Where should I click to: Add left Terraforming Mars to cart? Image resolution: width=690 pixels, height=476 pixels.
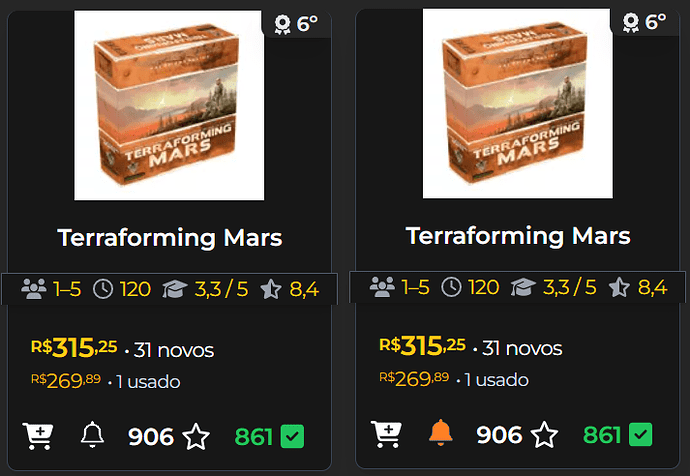pyautogui.click(x=38, y=436)
